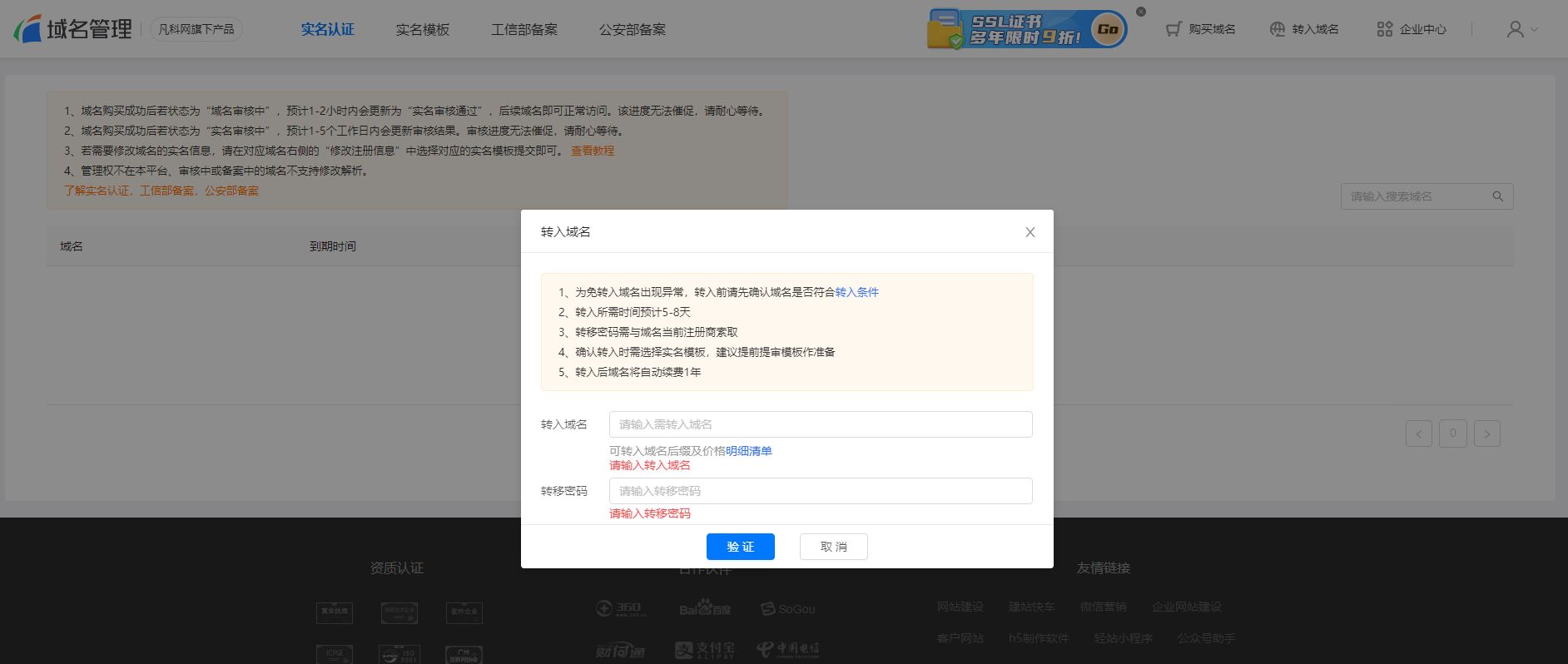1568x664 pixels.
Task: Open 企业中心 from the top bar
Action: 1412,29
